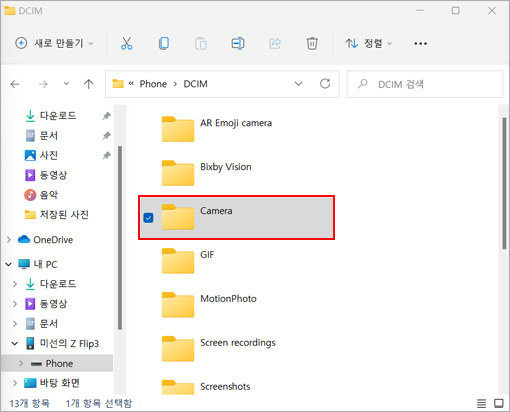Viewport: 510px width, 412px height.
Task: Select the GIF folder
Action: [x=236, y=261]
